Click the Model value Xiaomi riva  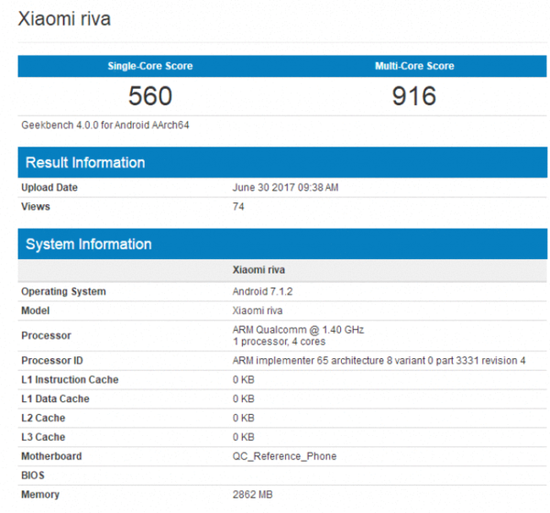click(257, 311)
